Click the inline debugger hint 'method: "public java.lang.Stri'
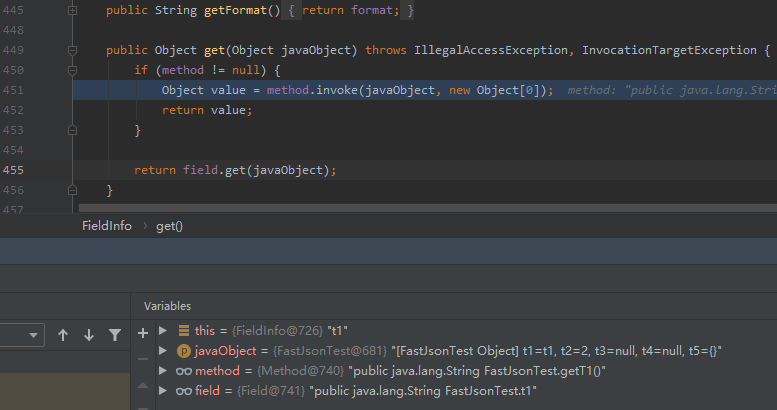 672,90
